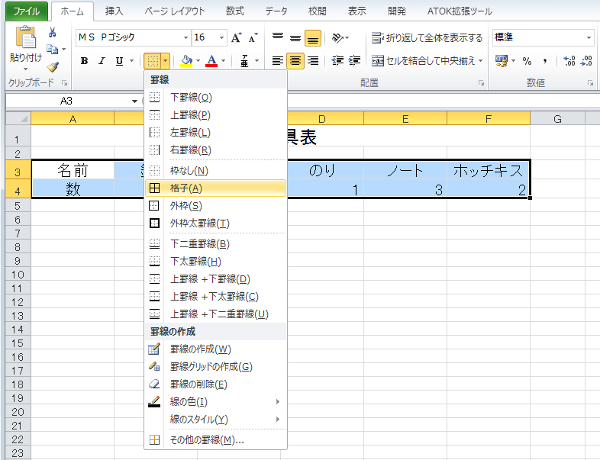
Task: Click the Cut scissors icon
Action: click(x=52, y=33)
